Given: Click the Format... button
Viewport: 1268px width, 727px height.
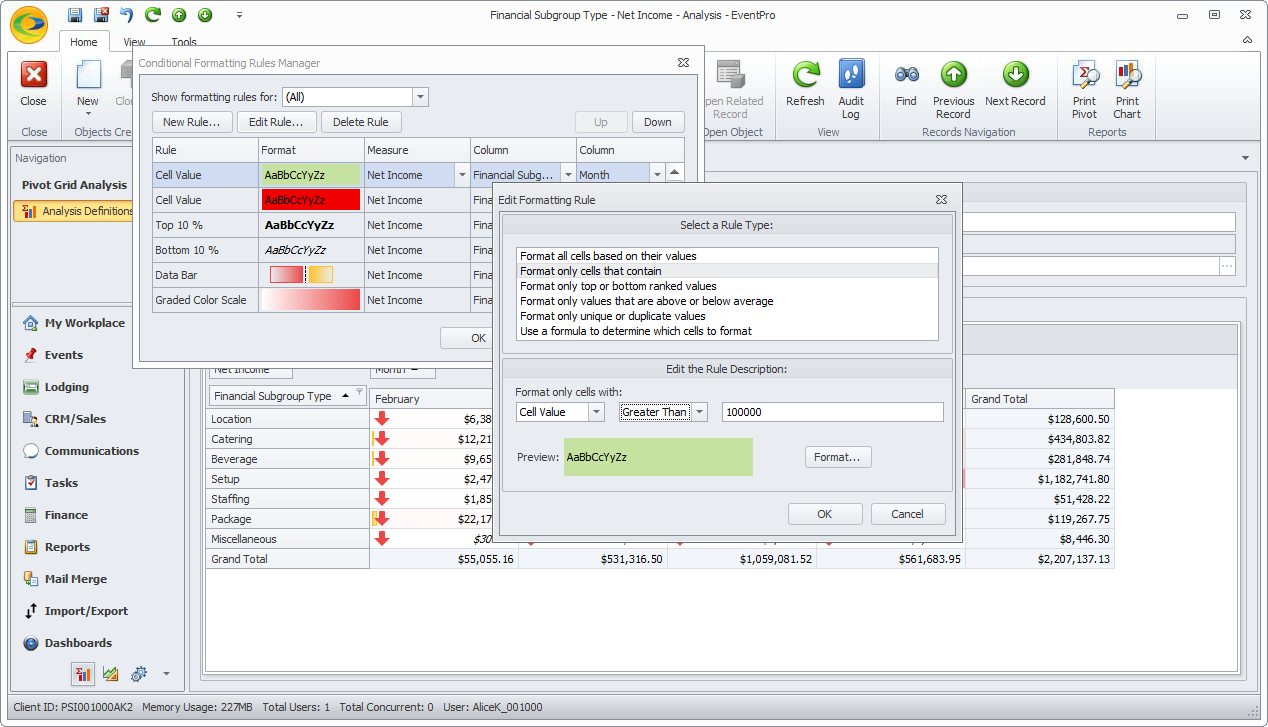Looking at the screenshot, I should point(838,457).
